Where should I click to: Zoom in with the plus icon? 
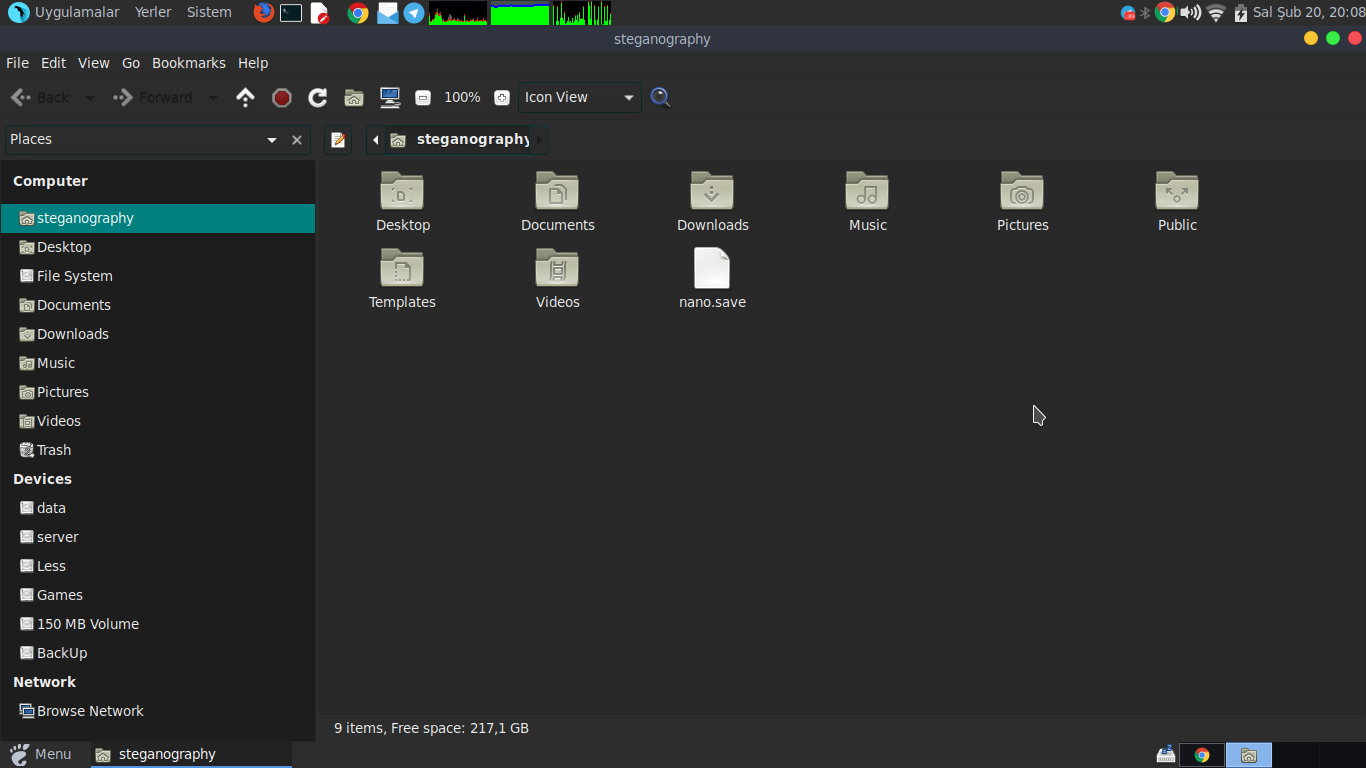point(502,97)
